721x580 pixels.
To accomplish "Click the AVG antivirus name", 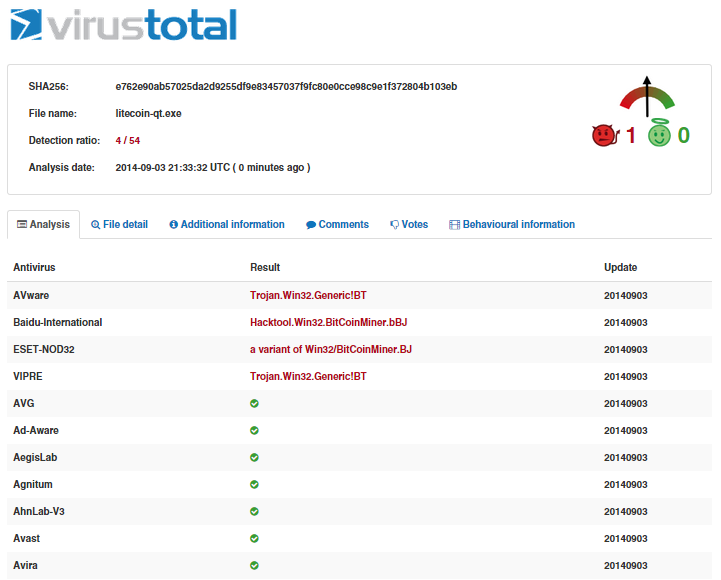I will pos(24,403).
